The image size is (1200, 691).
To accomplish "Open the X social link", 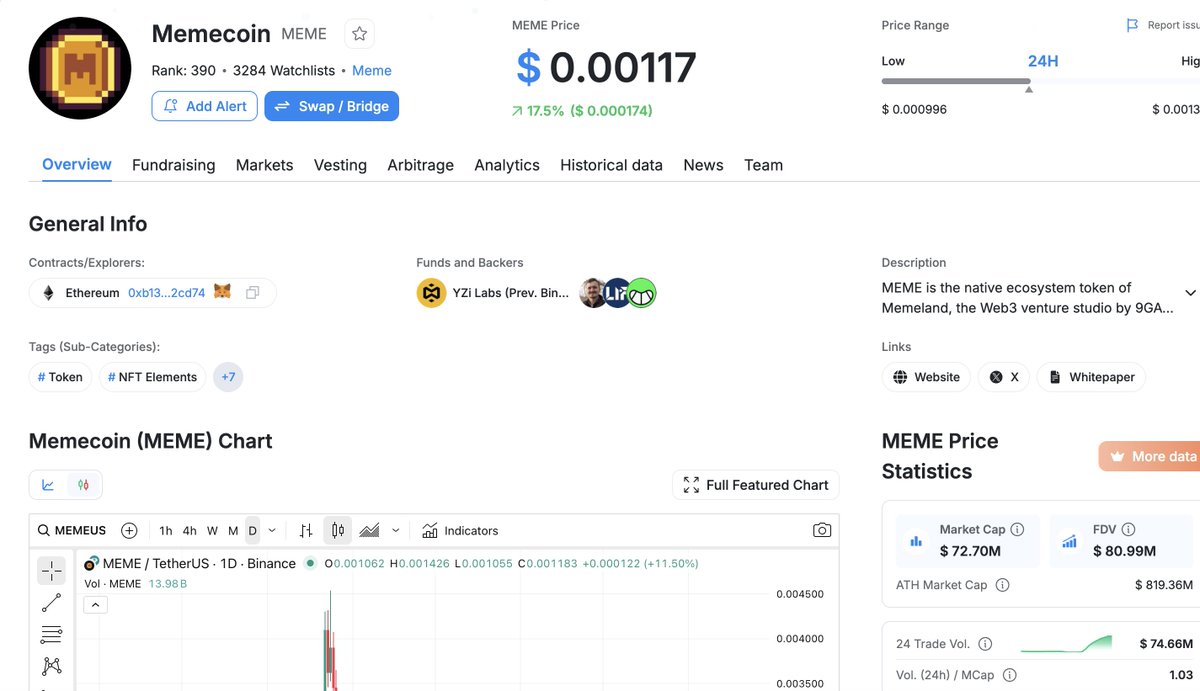I will tap(1004, 377).
